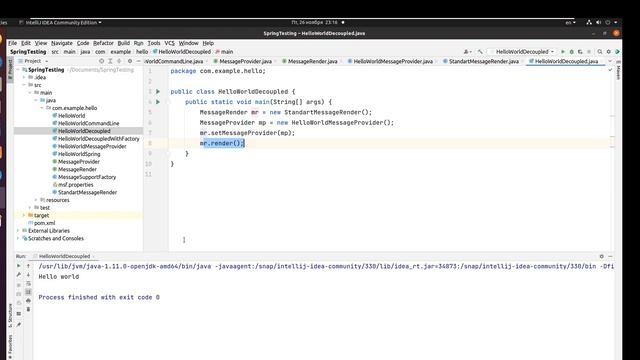Collapse the com.example.hello package

pyautogui.click(x=42, y=108)
